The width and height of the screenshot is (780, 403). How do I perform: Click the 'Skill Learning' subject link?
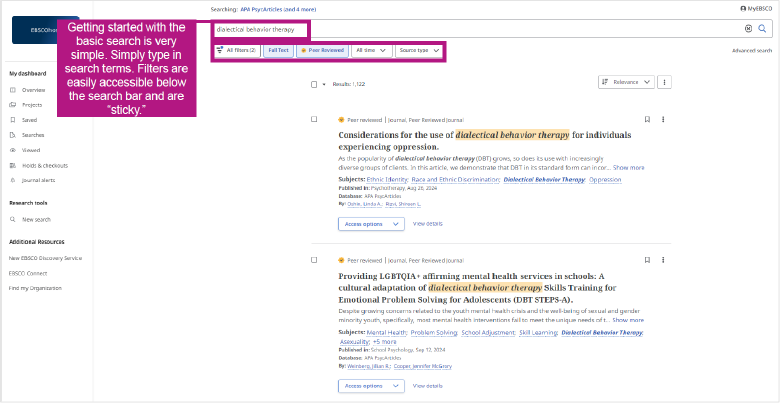click(x=538, y=332)
